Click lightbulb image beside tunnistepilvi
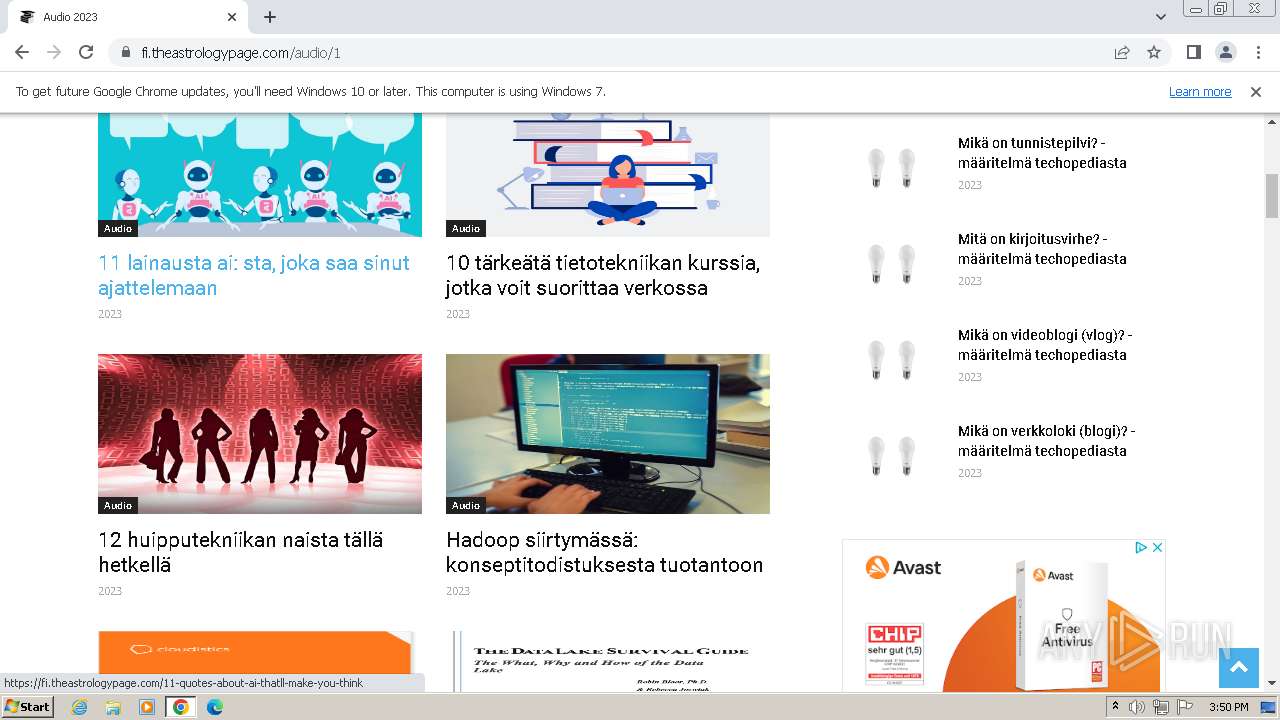1280x720 pixels. point(891,168)
